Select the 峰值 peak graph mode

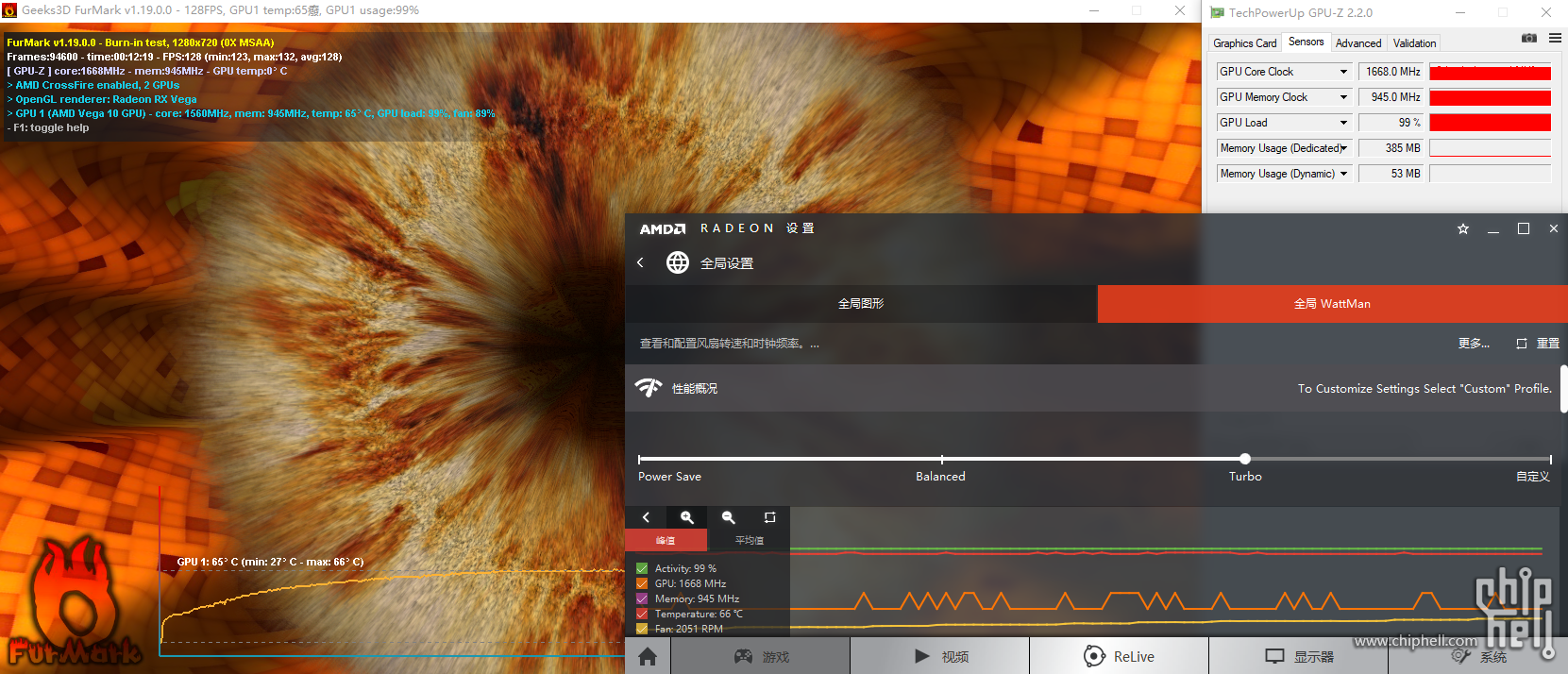click(666, 540)
